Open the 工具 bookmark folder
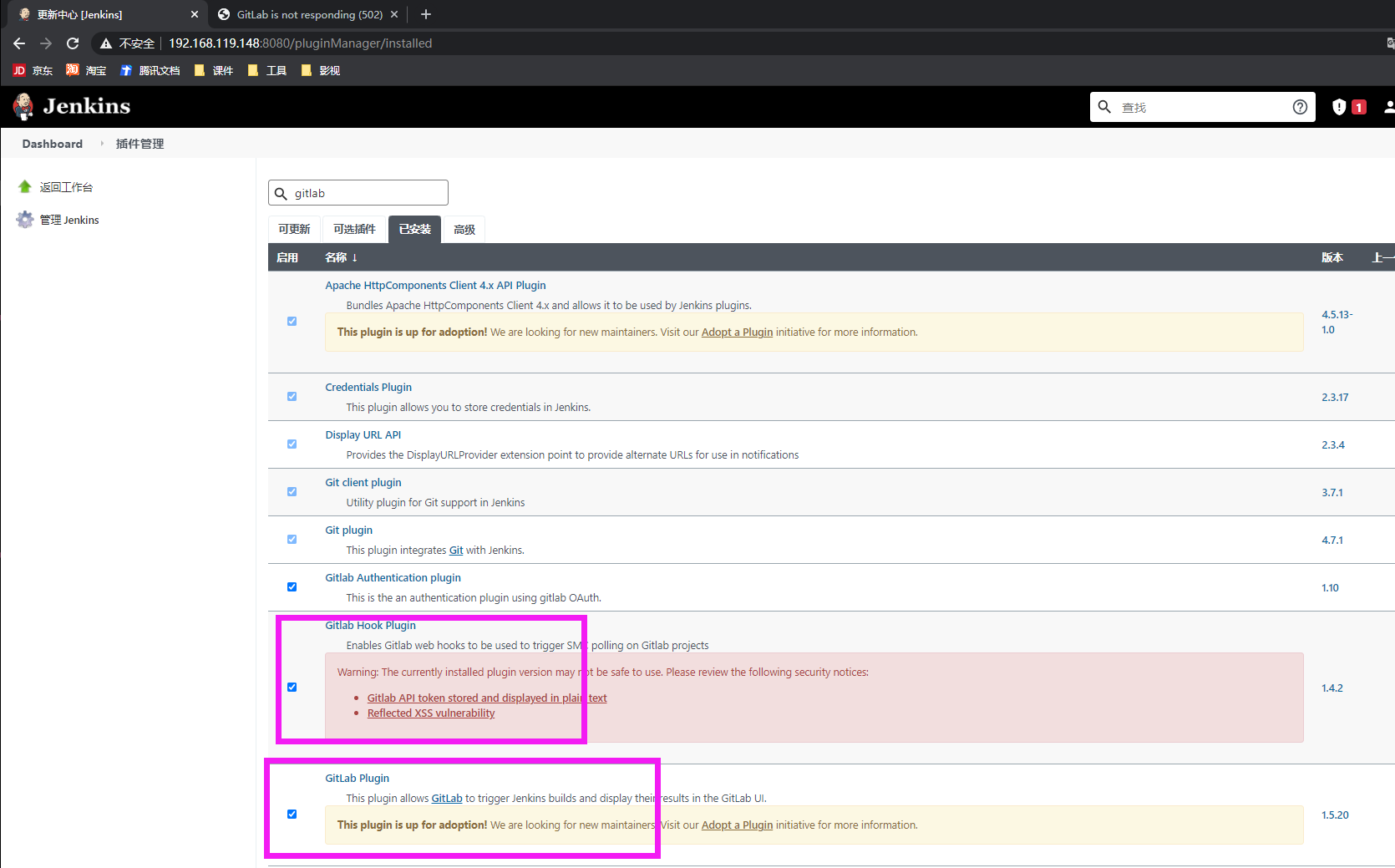This screenshot has height=868, width=1395. (267, 71)
